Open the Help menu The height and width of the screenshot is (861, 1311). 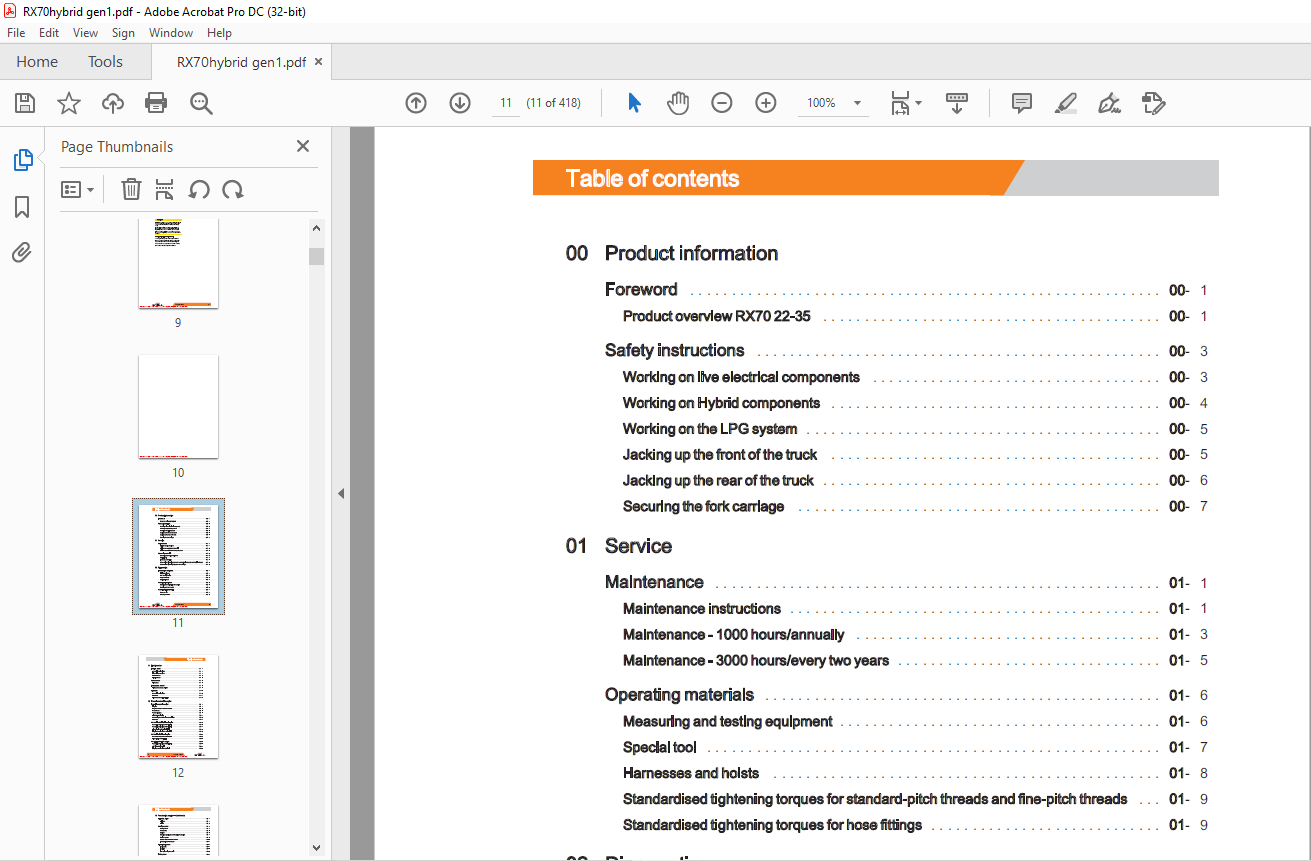pos(219,33)
